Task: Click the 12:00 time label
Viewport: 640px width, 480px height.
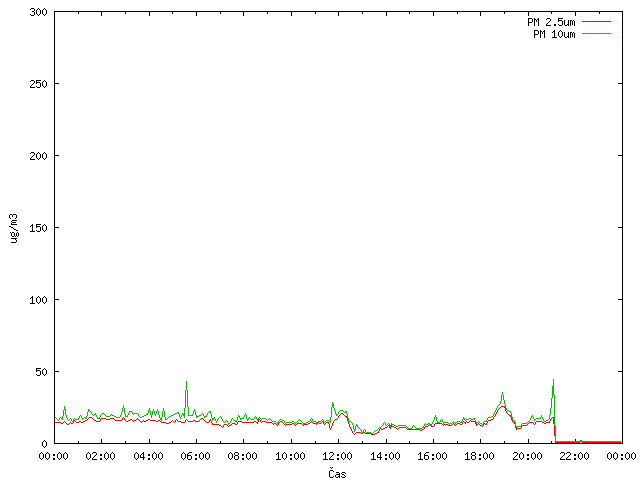Action: (x=338, y=456)
